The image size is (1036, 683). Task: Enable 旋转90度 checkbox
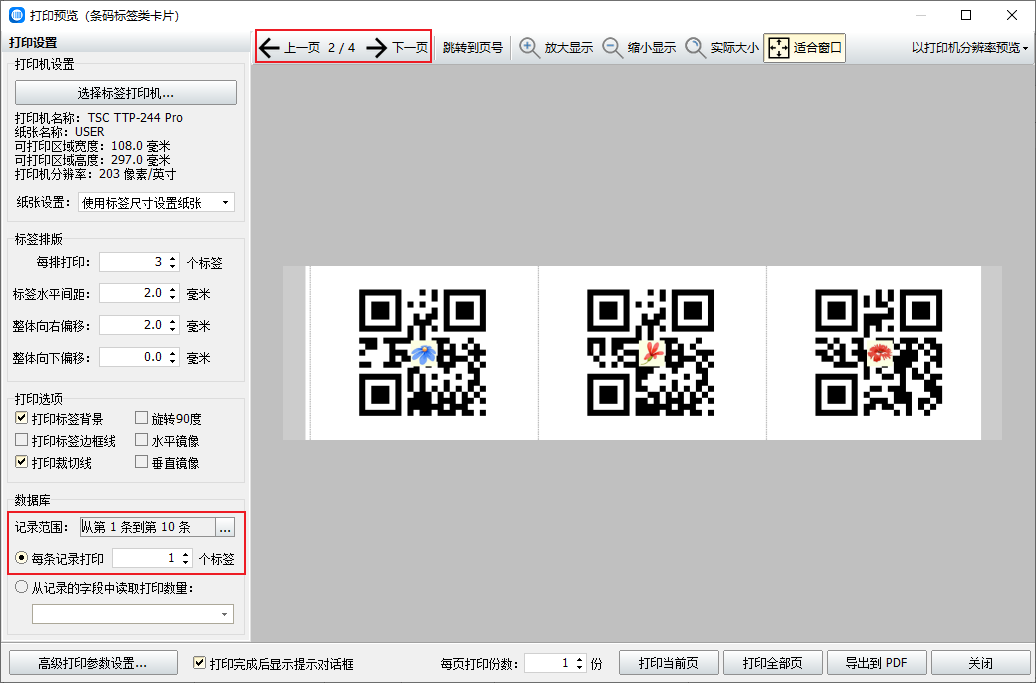click(141, 418)
